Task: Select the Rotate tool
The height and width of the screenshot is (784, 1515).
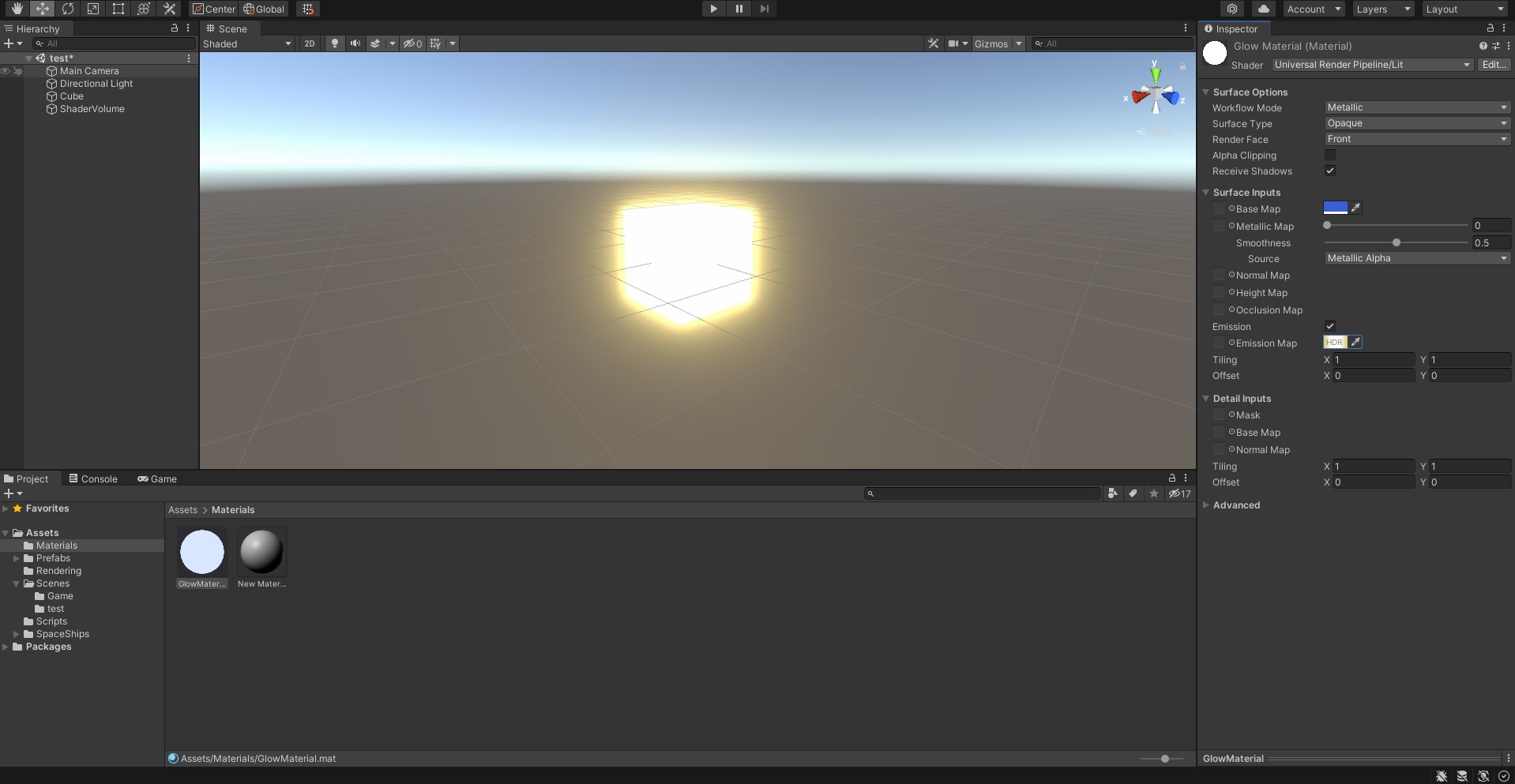Action: click(68, 9)
